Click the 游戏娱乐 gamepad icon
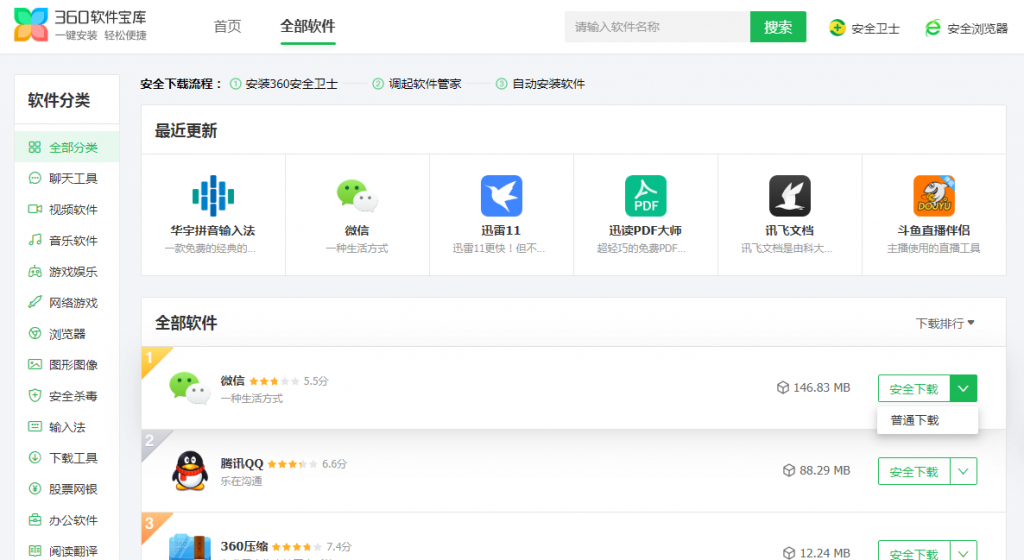This screenshot has height=560, width=1024. click(35, 272)
